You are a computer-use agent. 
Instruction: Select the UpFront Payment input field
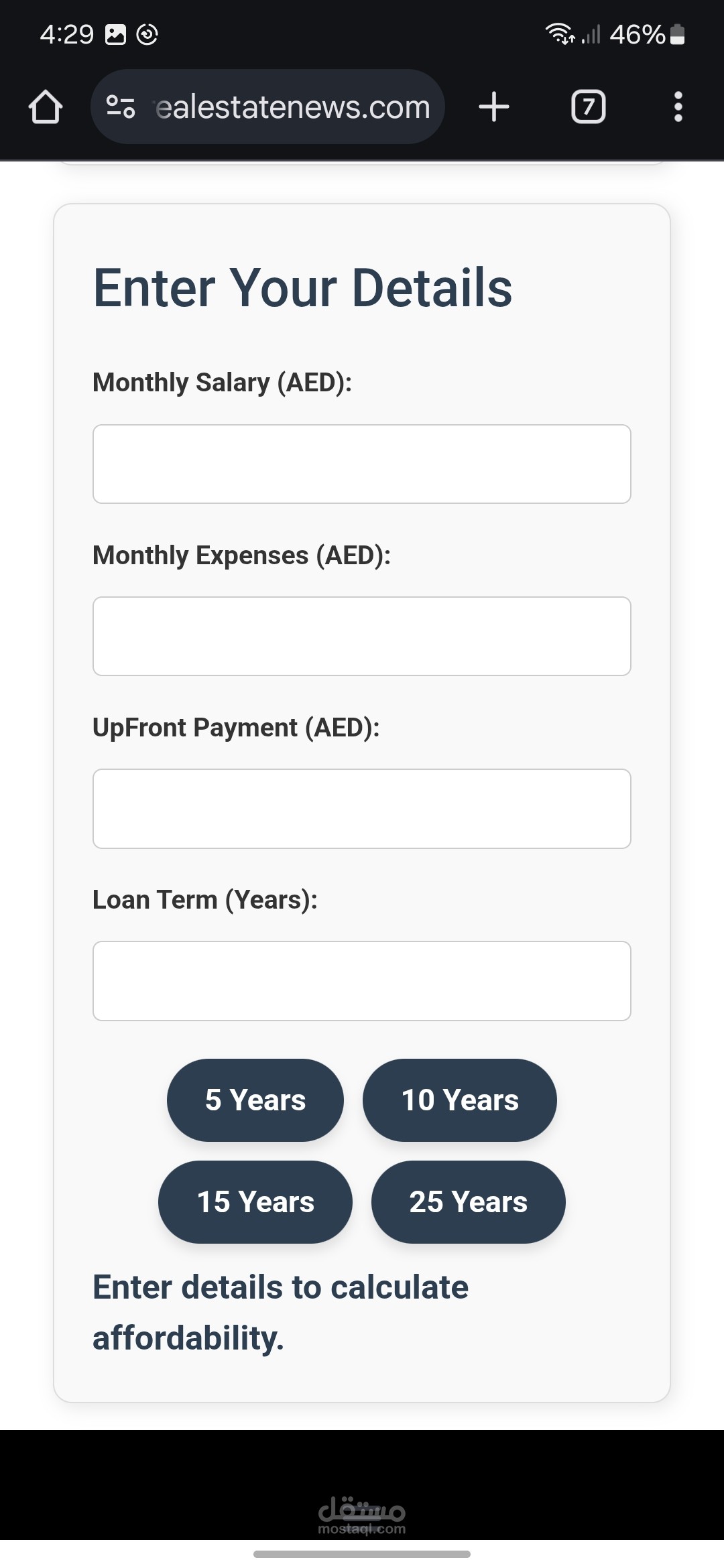coord(362,809)
